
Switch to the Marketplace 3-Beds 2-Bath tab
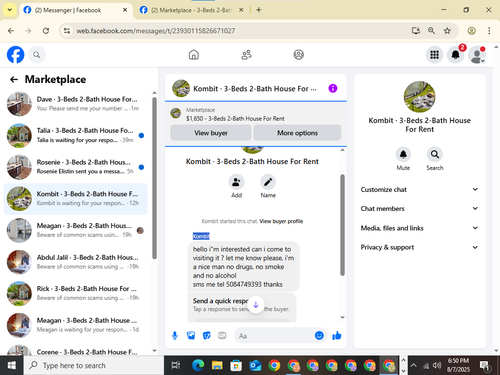click(x=191, y=10)
